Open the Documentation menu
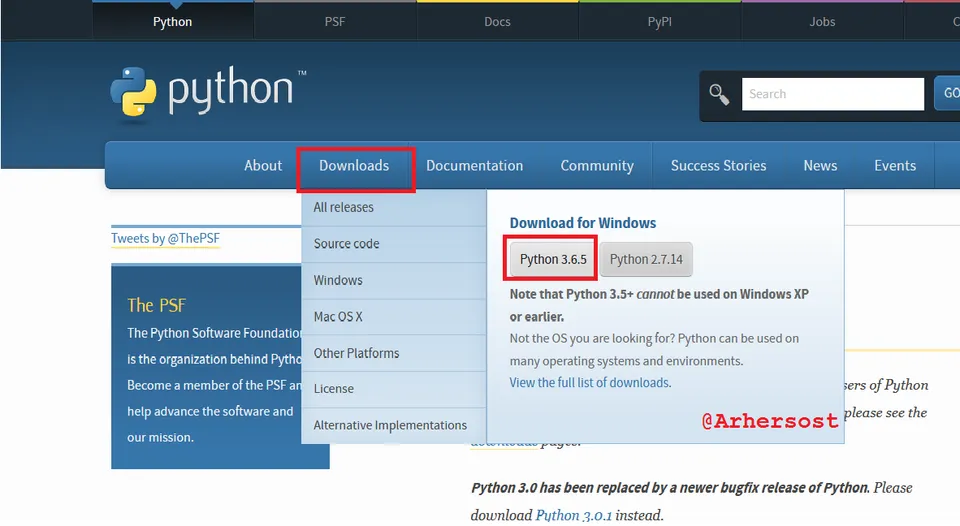 474,165
